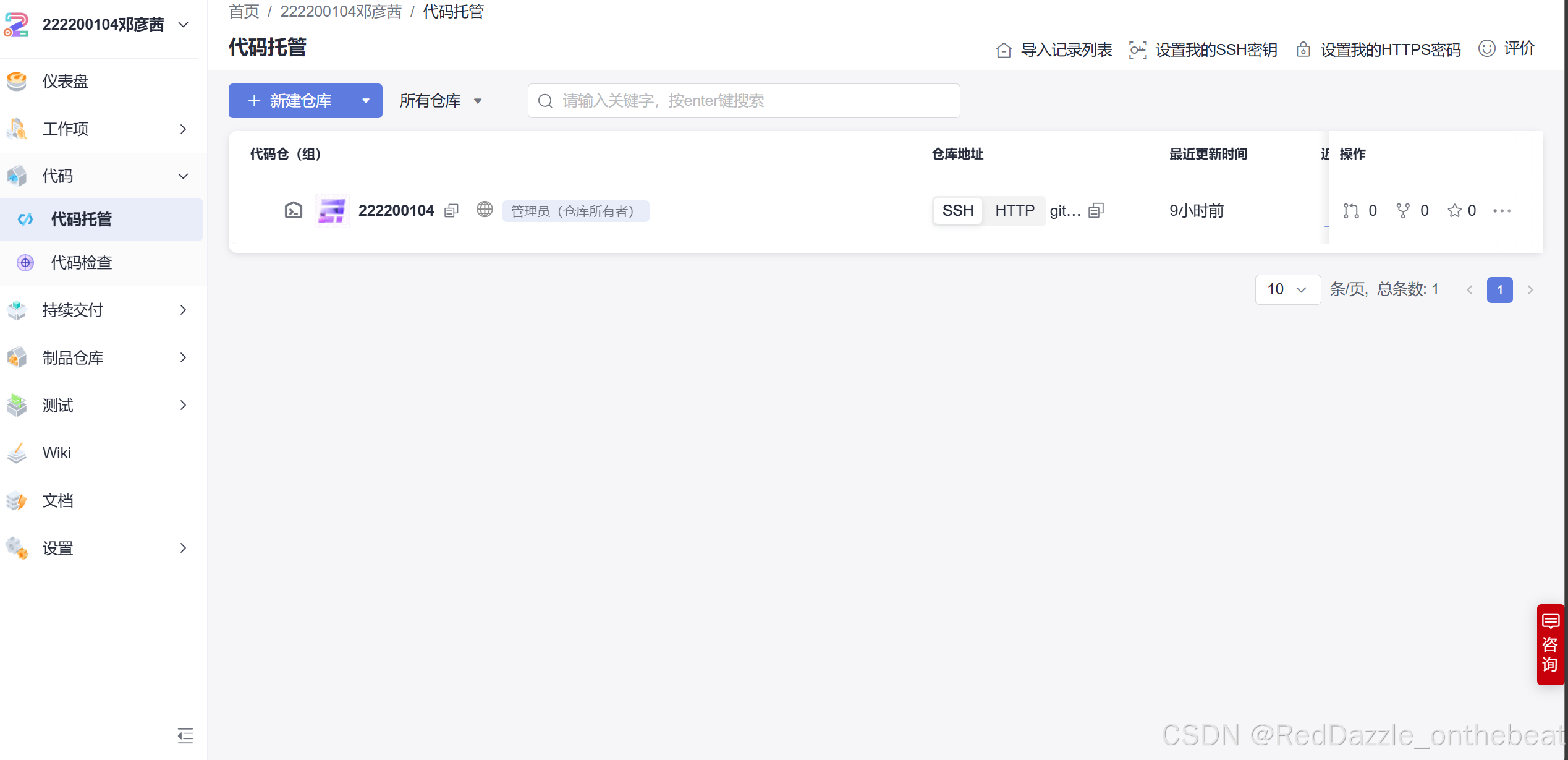The height and width of the screenshot is (760, 1568).
Task: Switch the repository address to SSH
Action: point(957,211)
